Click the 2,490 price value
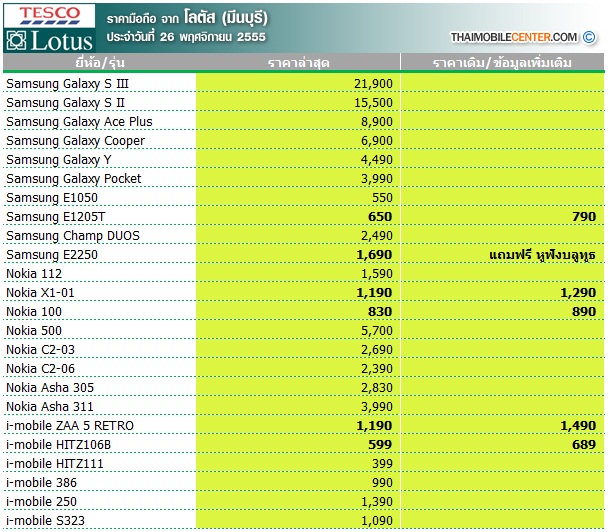 pos(377,235)
